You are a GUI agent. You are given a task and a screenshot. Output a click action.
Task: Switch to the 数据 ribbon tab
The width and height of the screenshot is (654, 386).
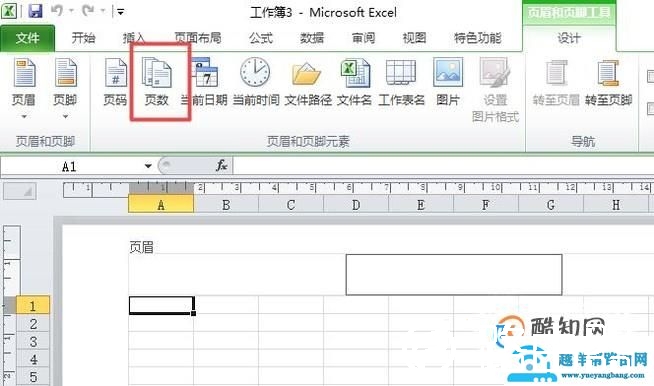point(312,38)
